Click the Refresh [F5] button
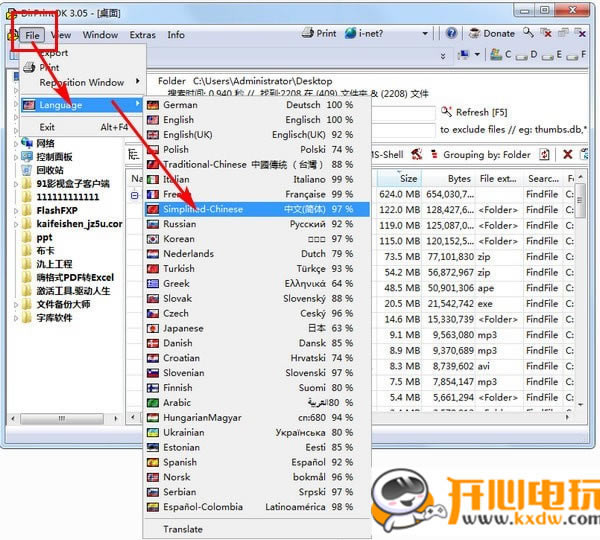The width and height of the screenshot is (600, 540). point(474,112)
